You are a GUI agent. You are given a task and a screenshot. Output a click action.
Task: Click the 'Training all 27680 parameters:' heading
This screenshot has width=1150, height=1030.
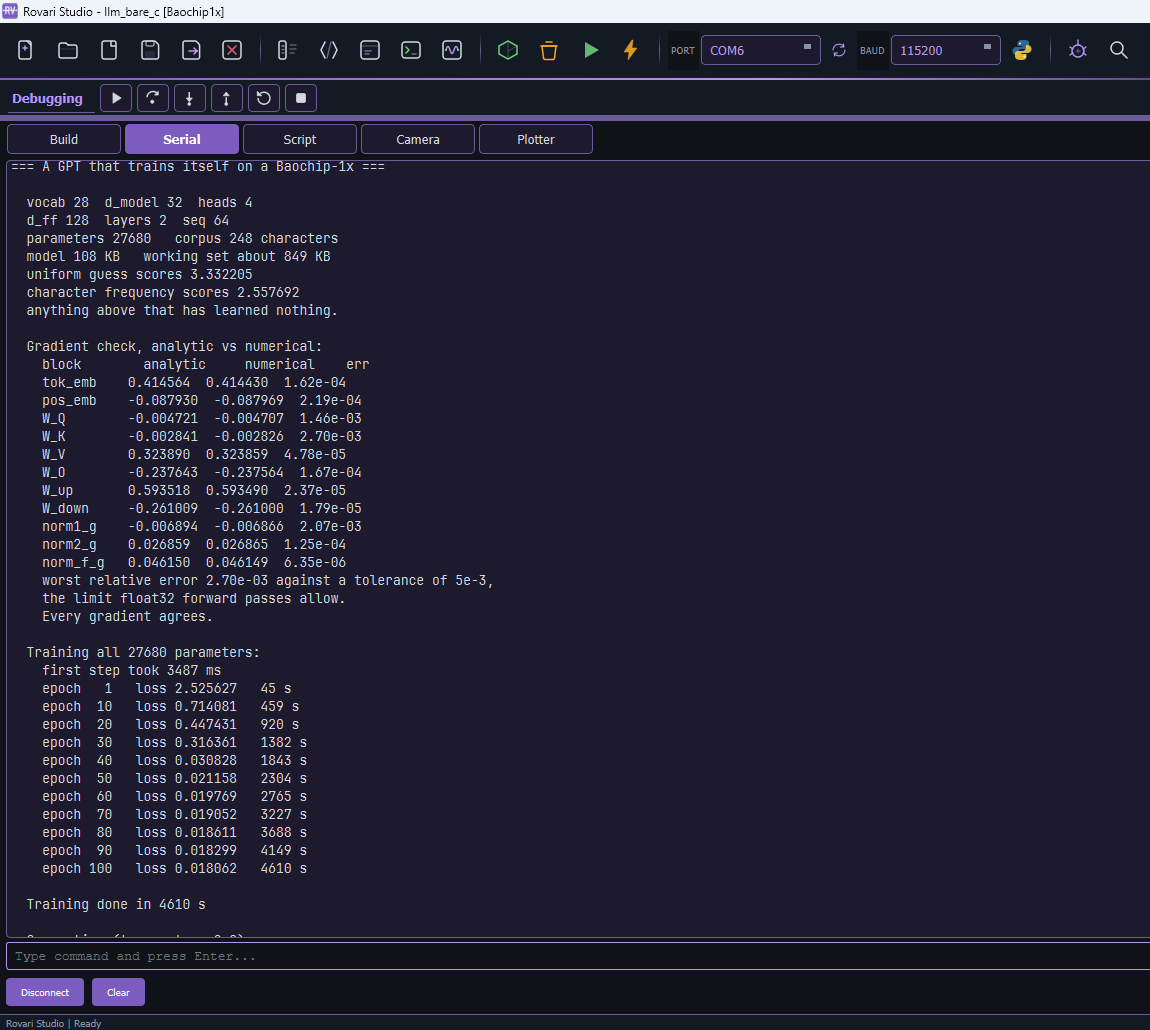pos(143,652)
